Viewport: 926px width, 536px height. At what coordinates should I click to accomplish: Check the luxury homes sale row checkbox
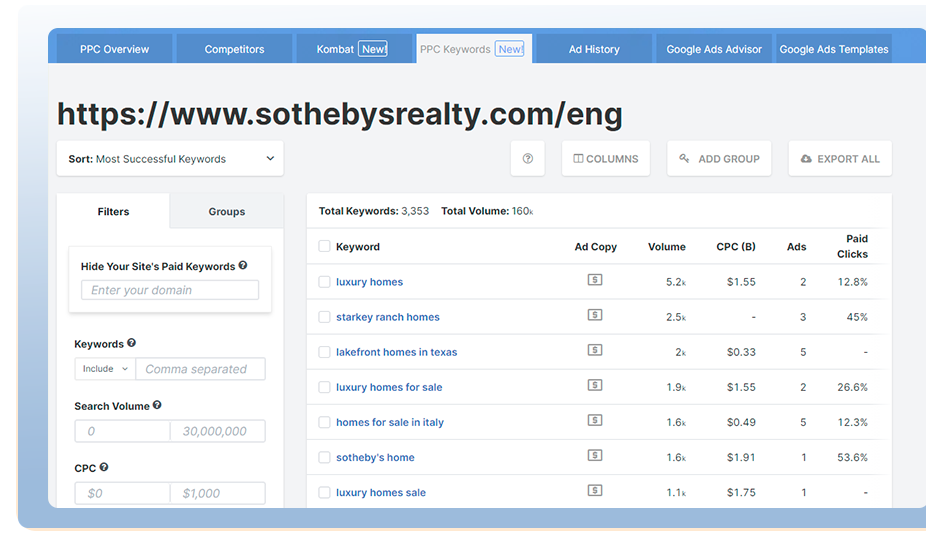coord(324,492)
